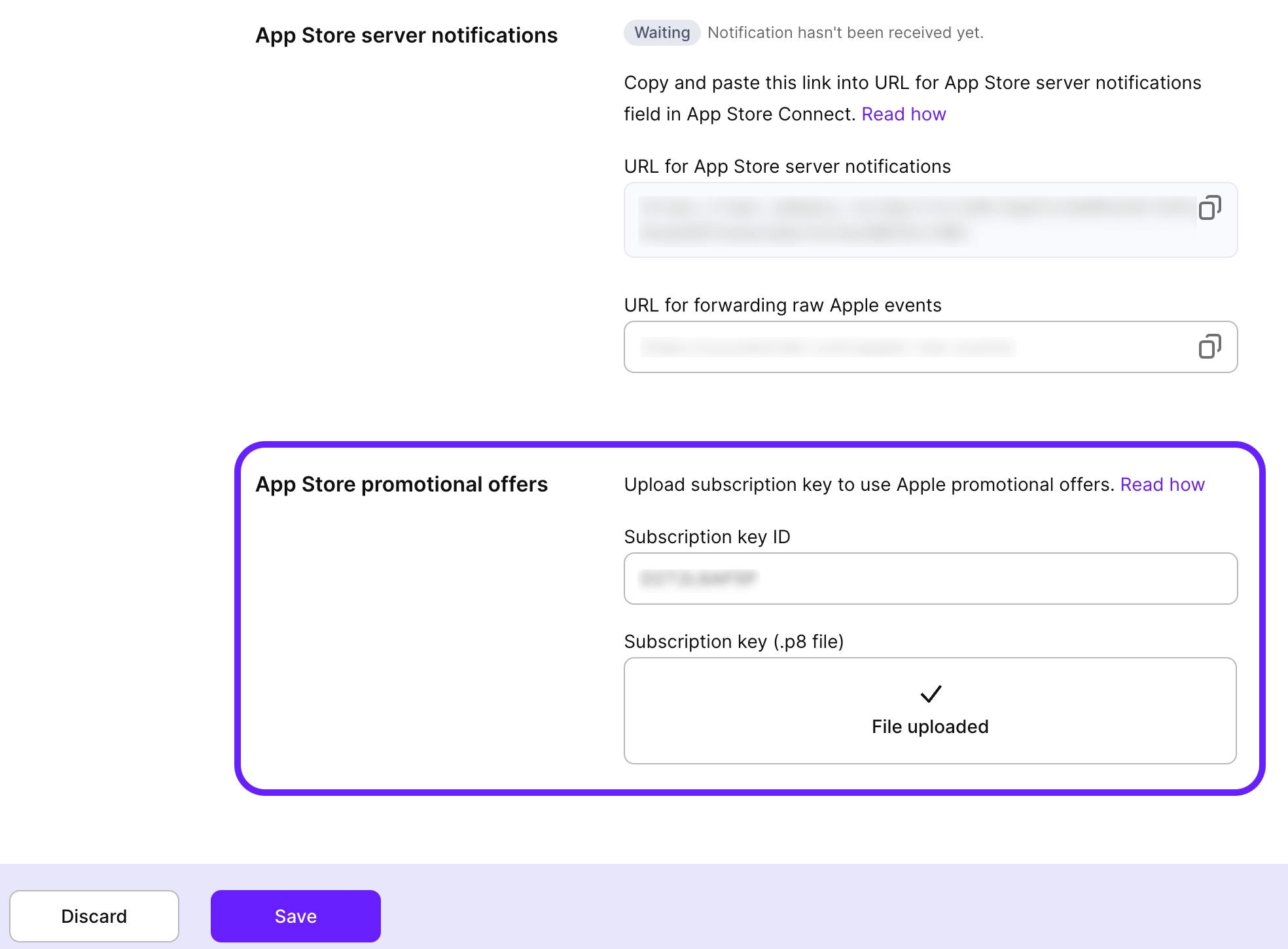Select the blurred Subscription key ID value
1288x949 pixels.
(697, 579)
